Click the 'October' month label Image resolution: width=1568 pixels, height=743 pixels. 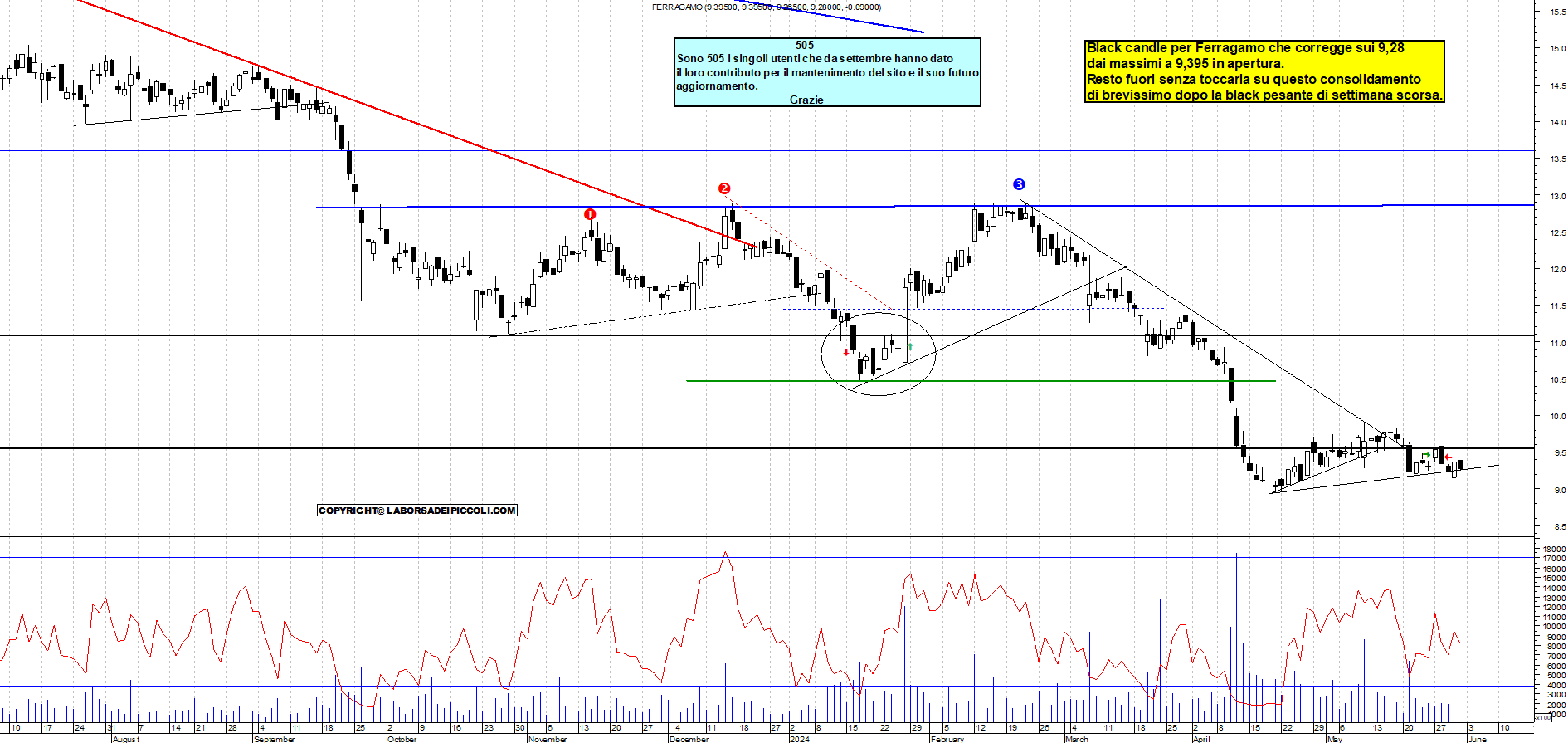tap(402, 739)
